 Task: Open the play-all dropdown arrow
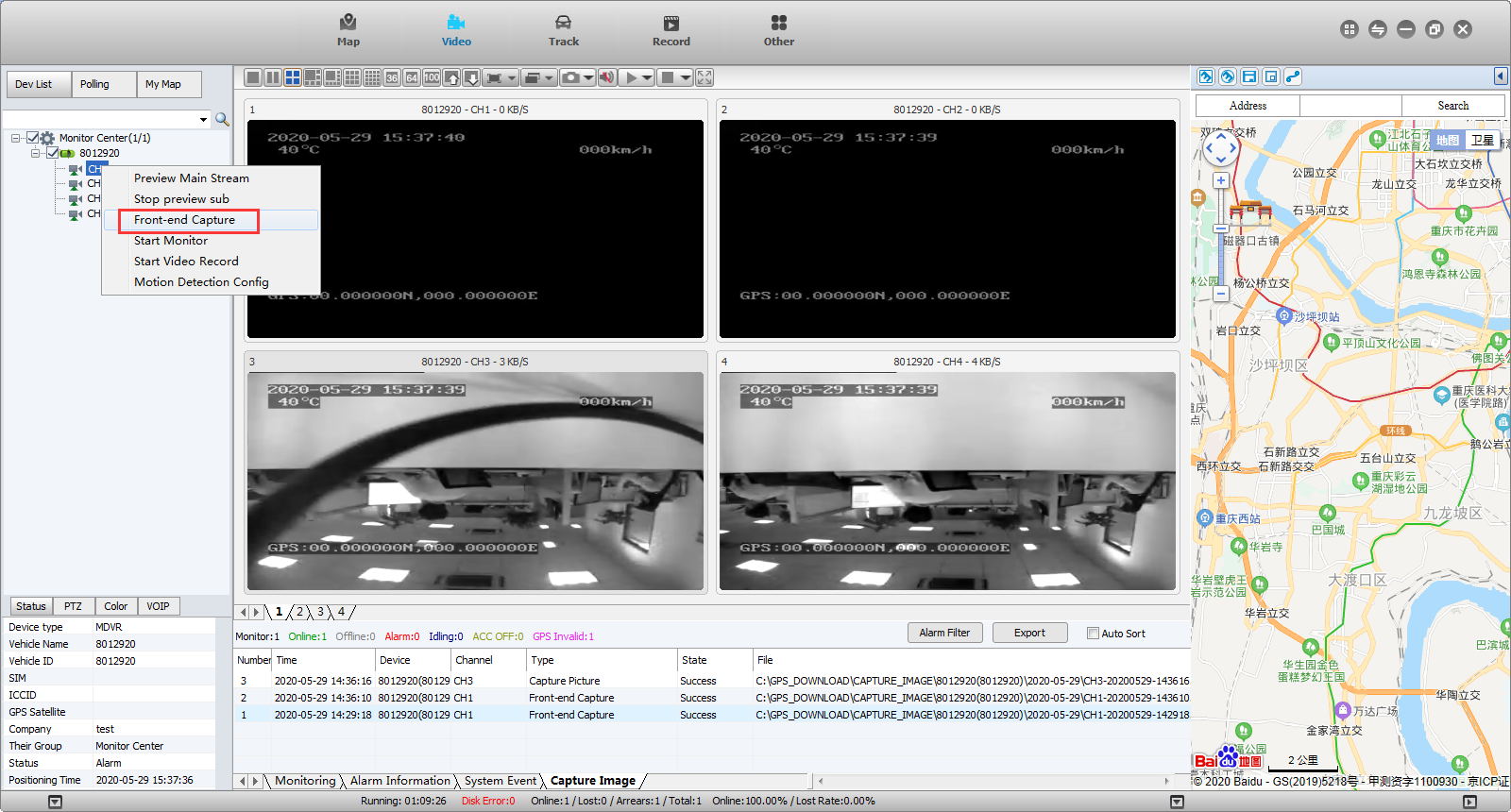(648, 77)
